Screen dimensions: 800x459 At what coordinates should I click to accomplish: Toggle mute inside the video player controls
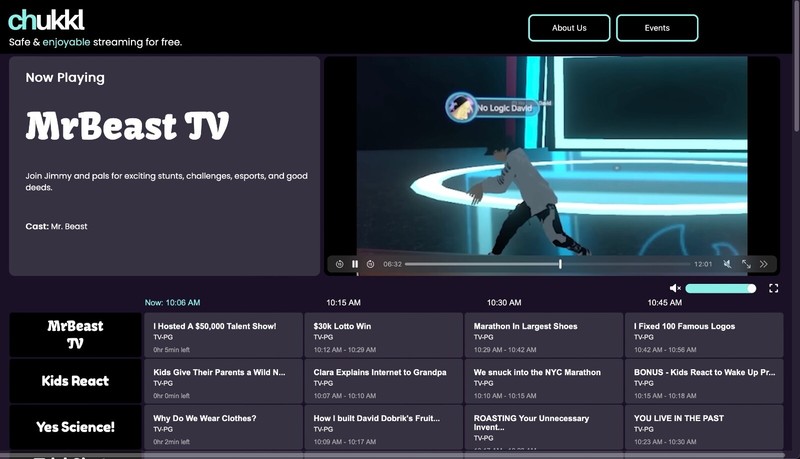[727, 264]
